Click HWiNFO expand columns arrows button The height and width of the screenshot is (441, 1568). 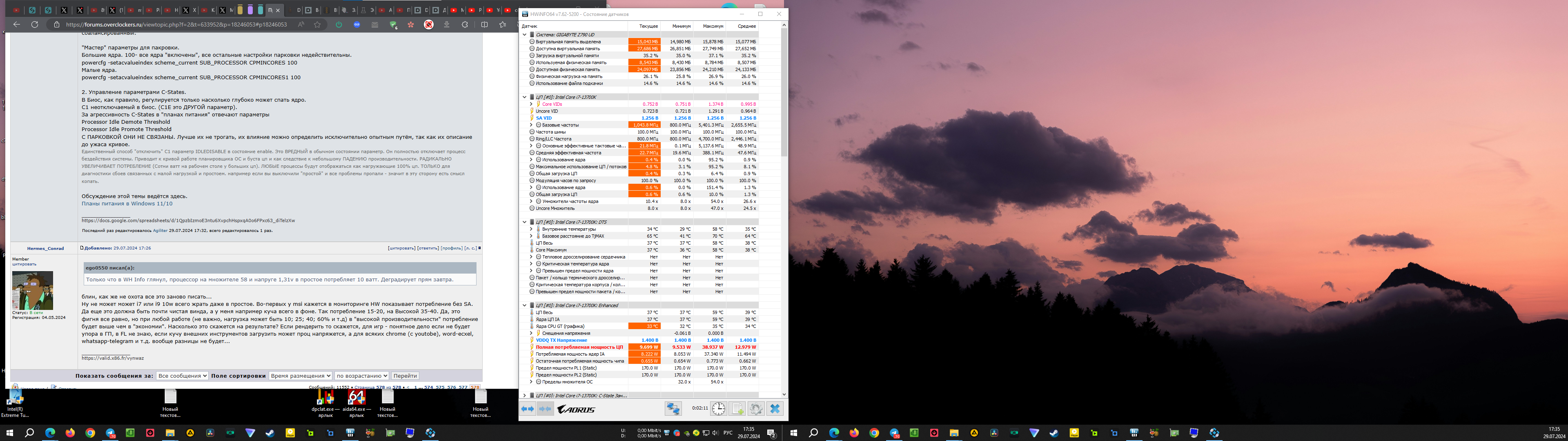pyautogui.click(x=528, y=409)
